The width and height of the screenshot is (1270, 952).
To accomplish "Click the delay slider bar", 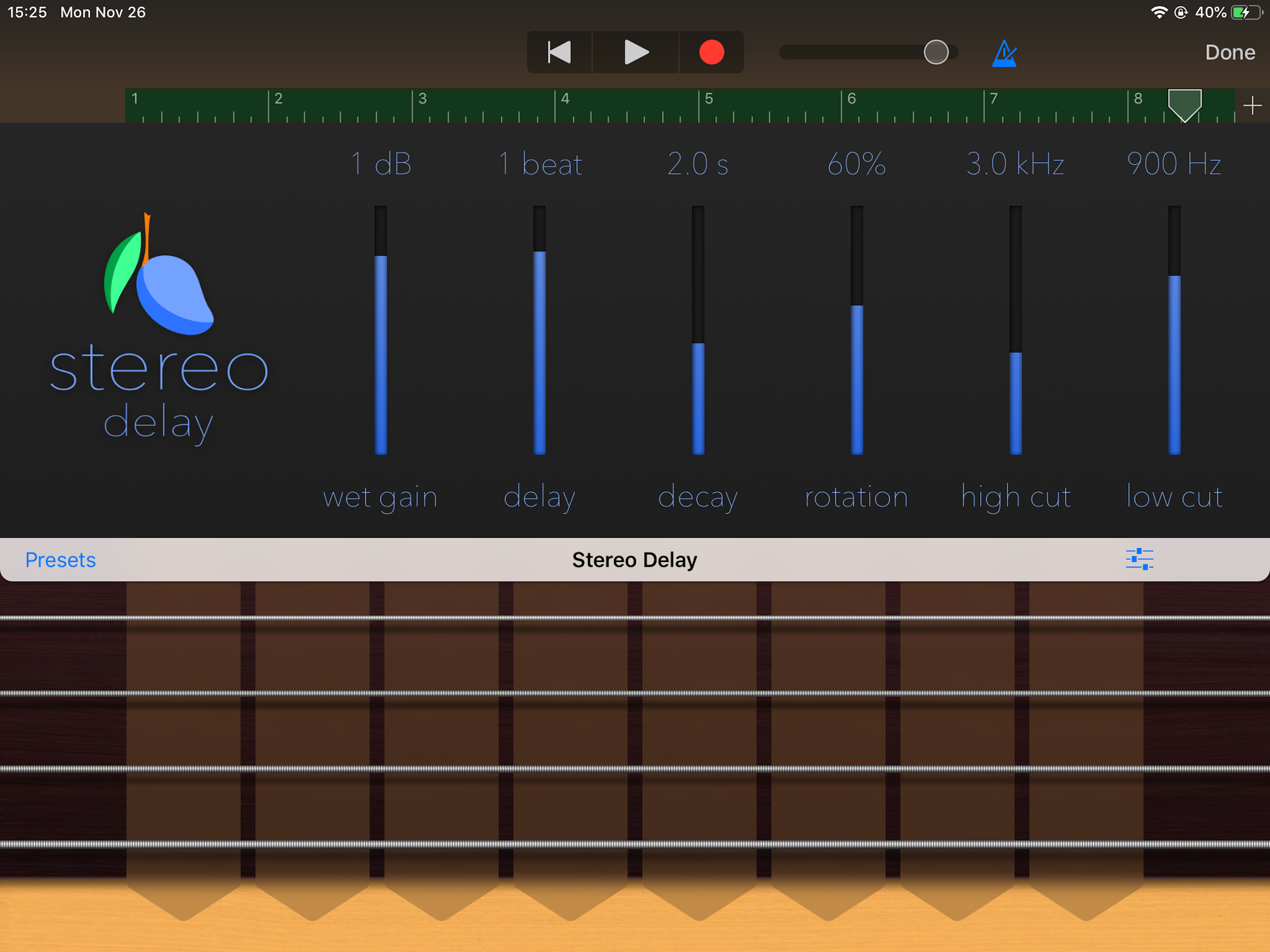I will 539,330.
